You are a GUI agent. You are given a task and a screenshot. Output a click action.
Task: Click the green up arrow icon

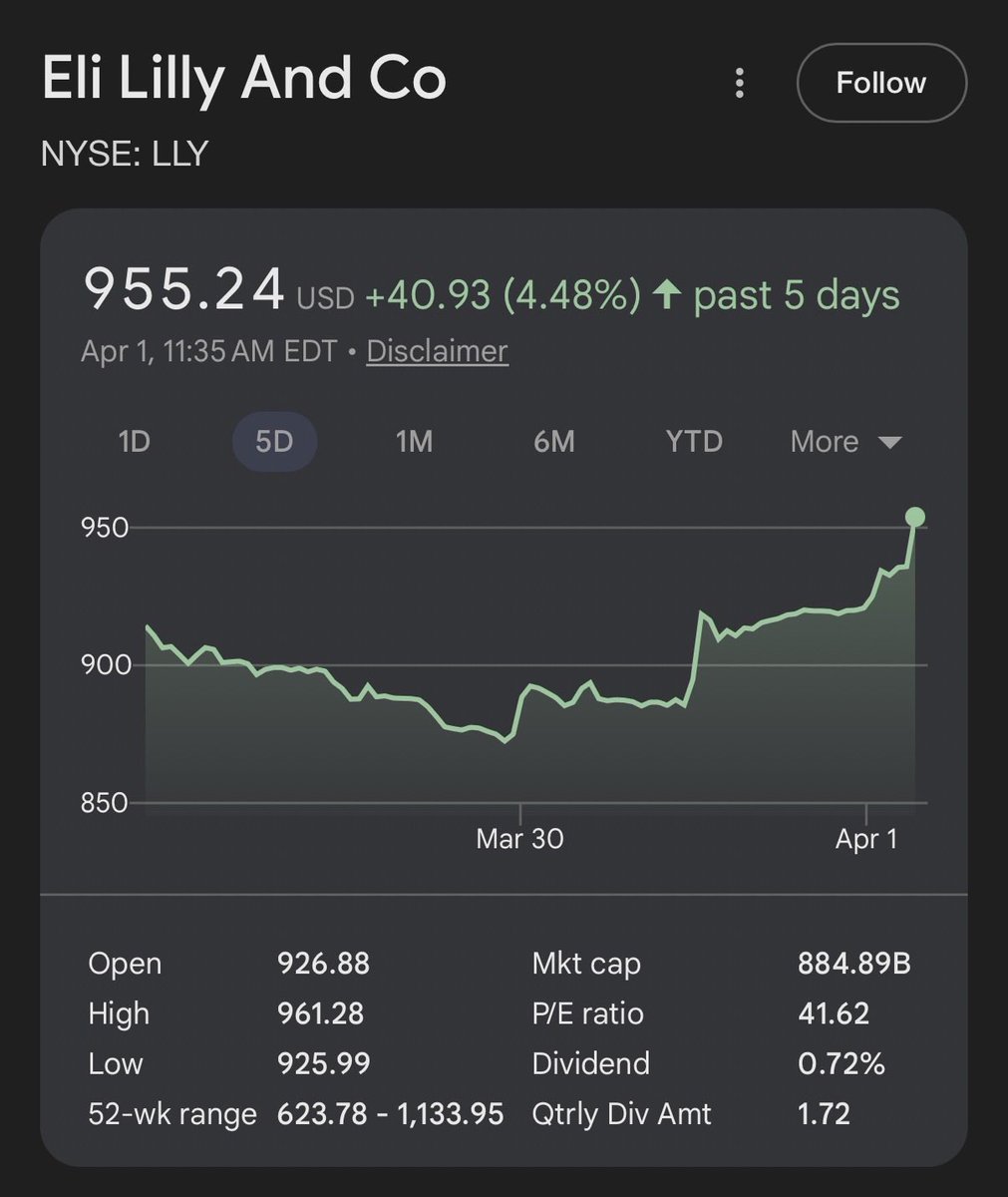pos(666,294)
